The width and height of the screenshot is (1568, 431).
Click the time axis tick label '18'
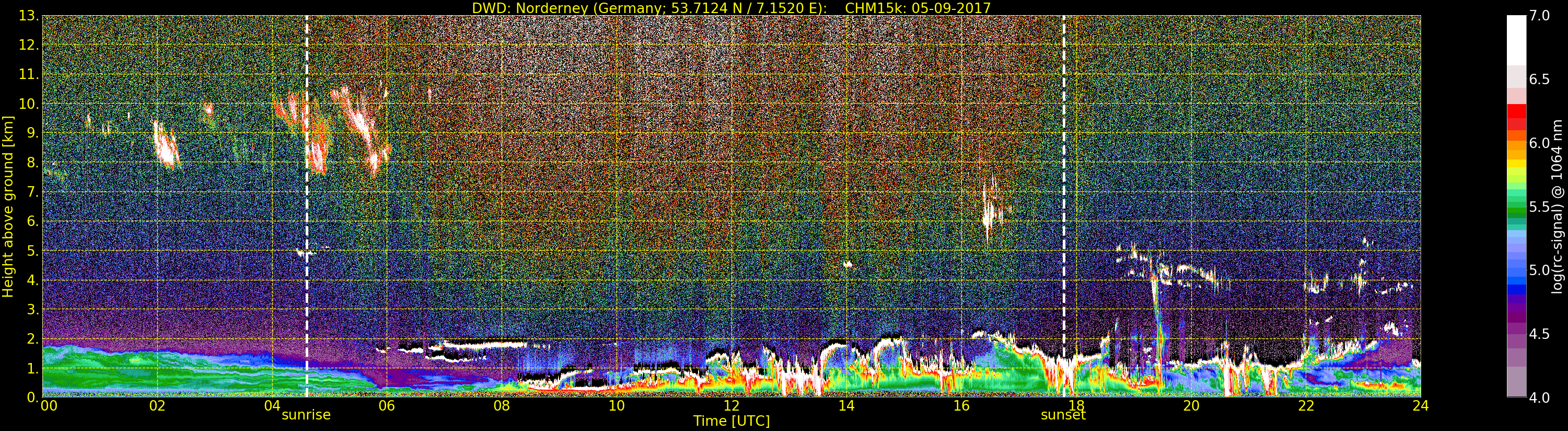pyautogui.click(x=1076, y=406)
